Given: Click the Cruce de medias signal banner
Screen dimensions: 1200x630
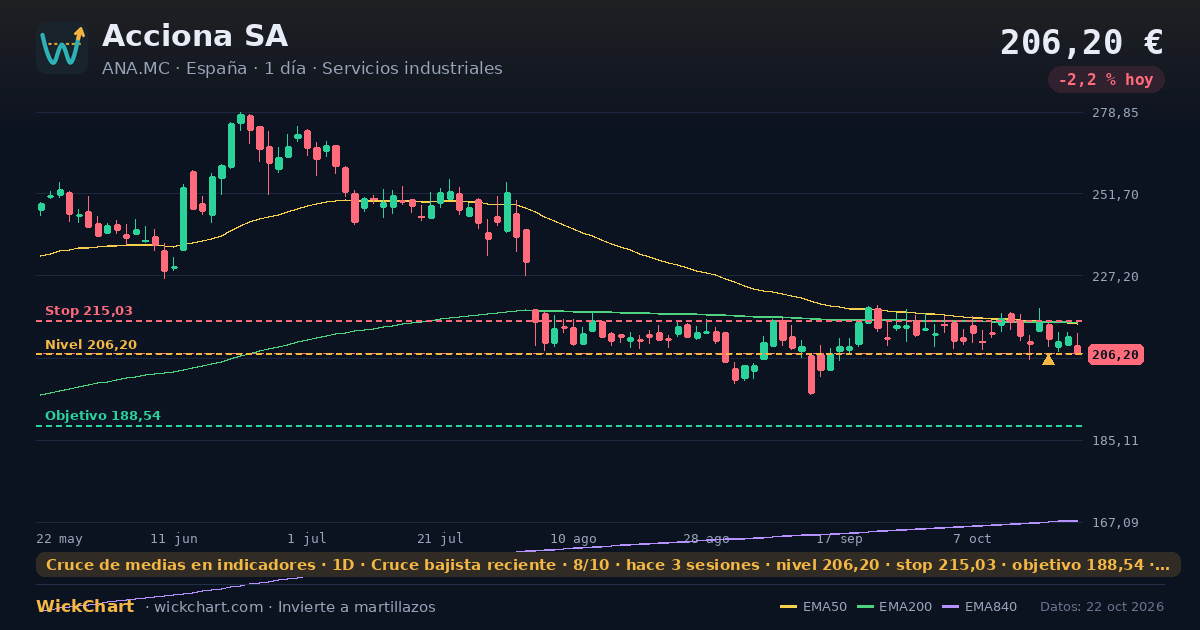Looking at the screenshot, I should [608, 565].
